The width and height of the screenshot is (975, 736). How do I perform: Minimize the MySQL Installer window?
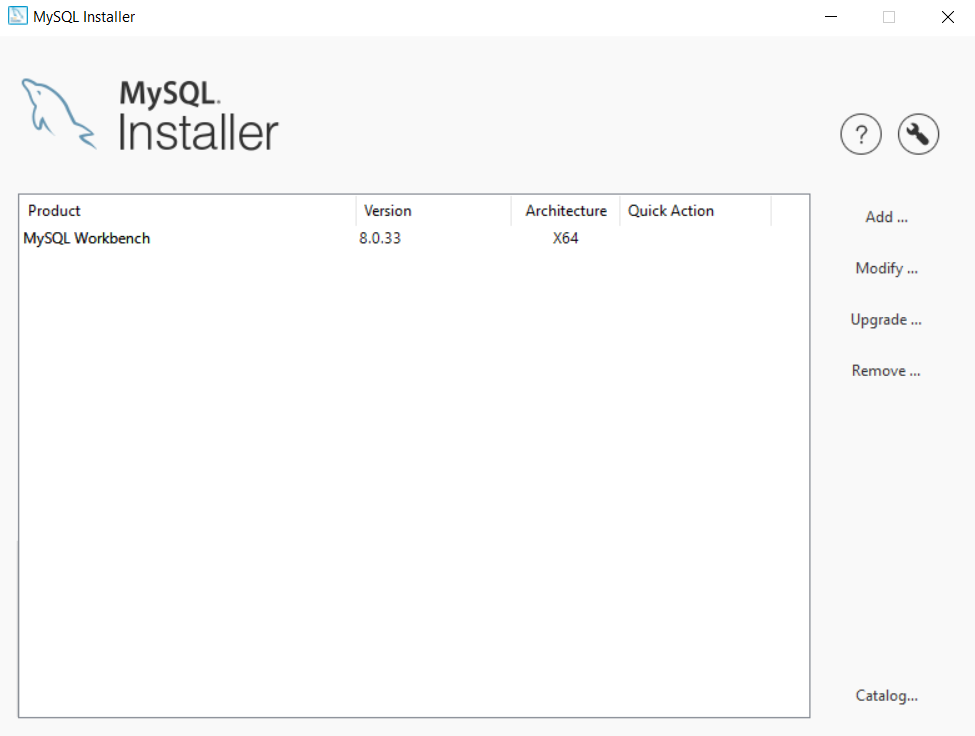[831, 16]
